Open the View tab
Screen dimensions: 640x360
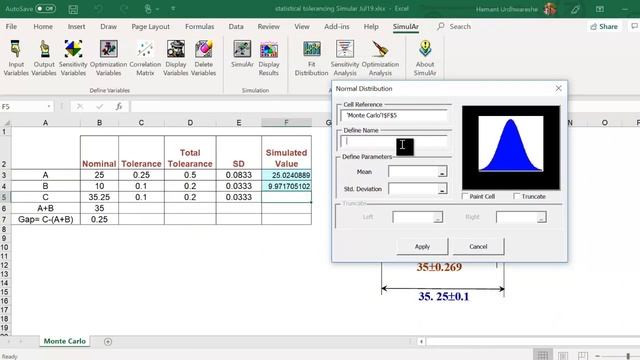[x=302, y=27]
